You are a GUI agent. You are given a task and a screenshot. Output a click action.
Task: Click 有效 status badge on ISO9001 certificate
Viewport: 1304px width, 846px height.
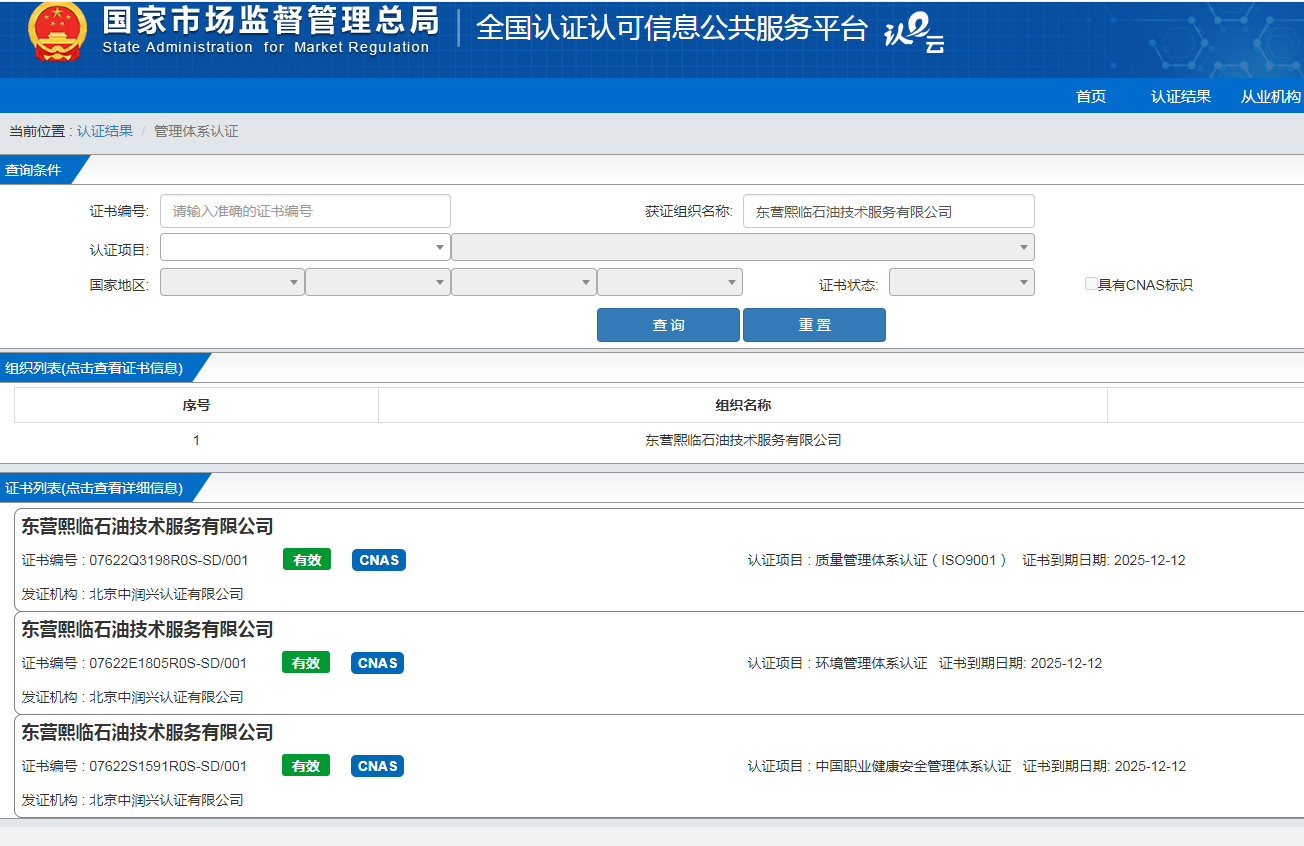tap(306, 560)
